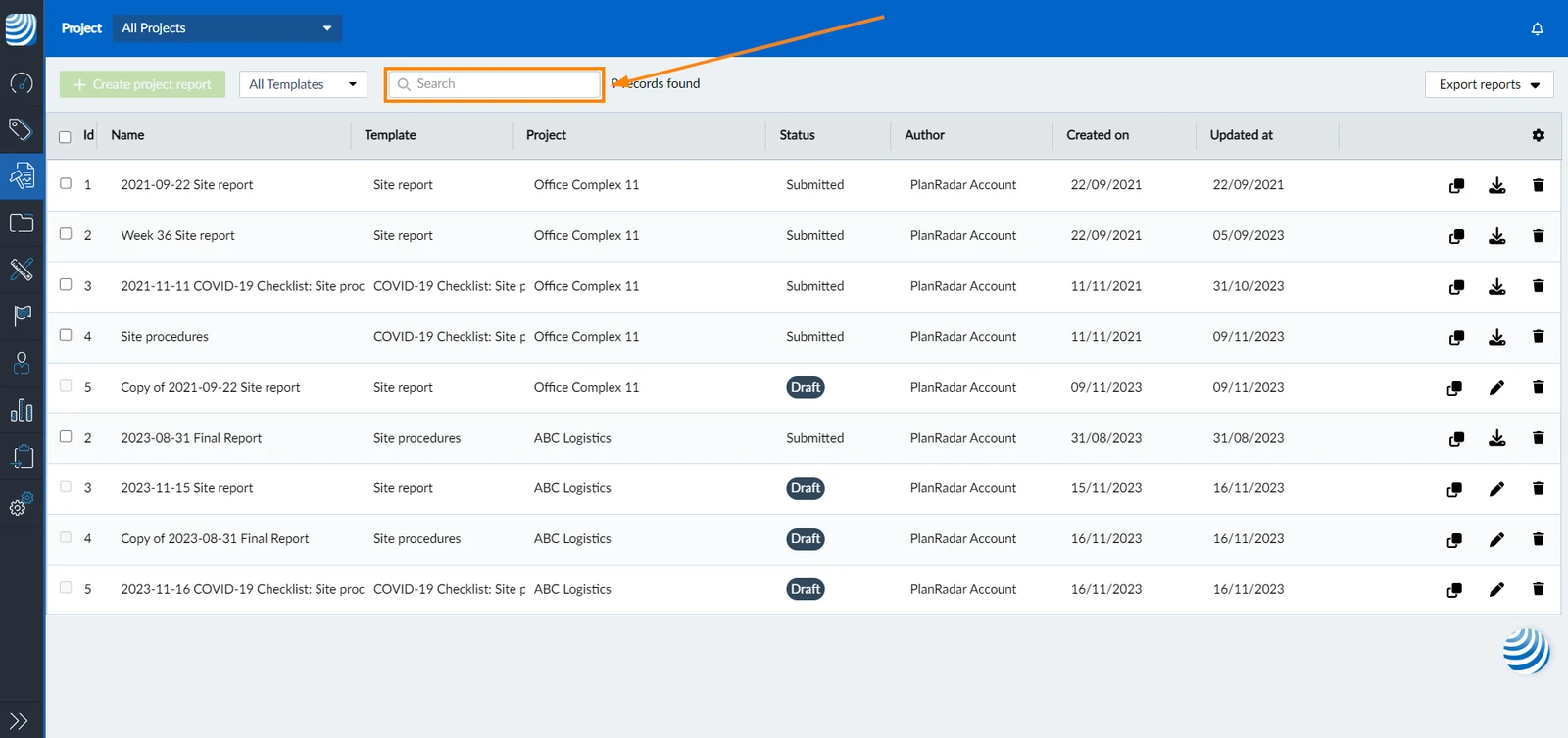Download the Week 36 Site report

click(x=1496, y=236)
